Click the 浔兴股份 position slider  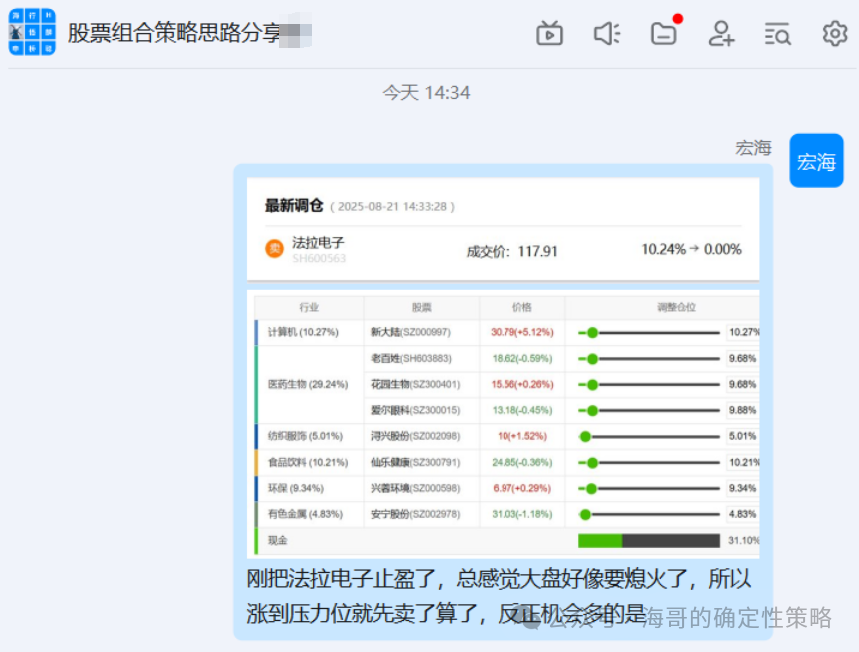pyautogui.click(x=649, y=437)
